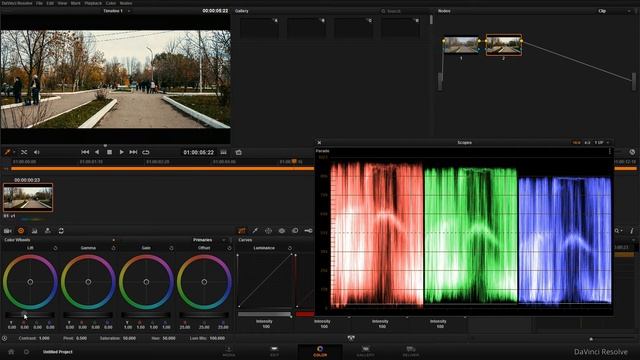Screen dimensions: 640x360
Task: Click the viewer picker tool icon
Action: pos(8,152)
